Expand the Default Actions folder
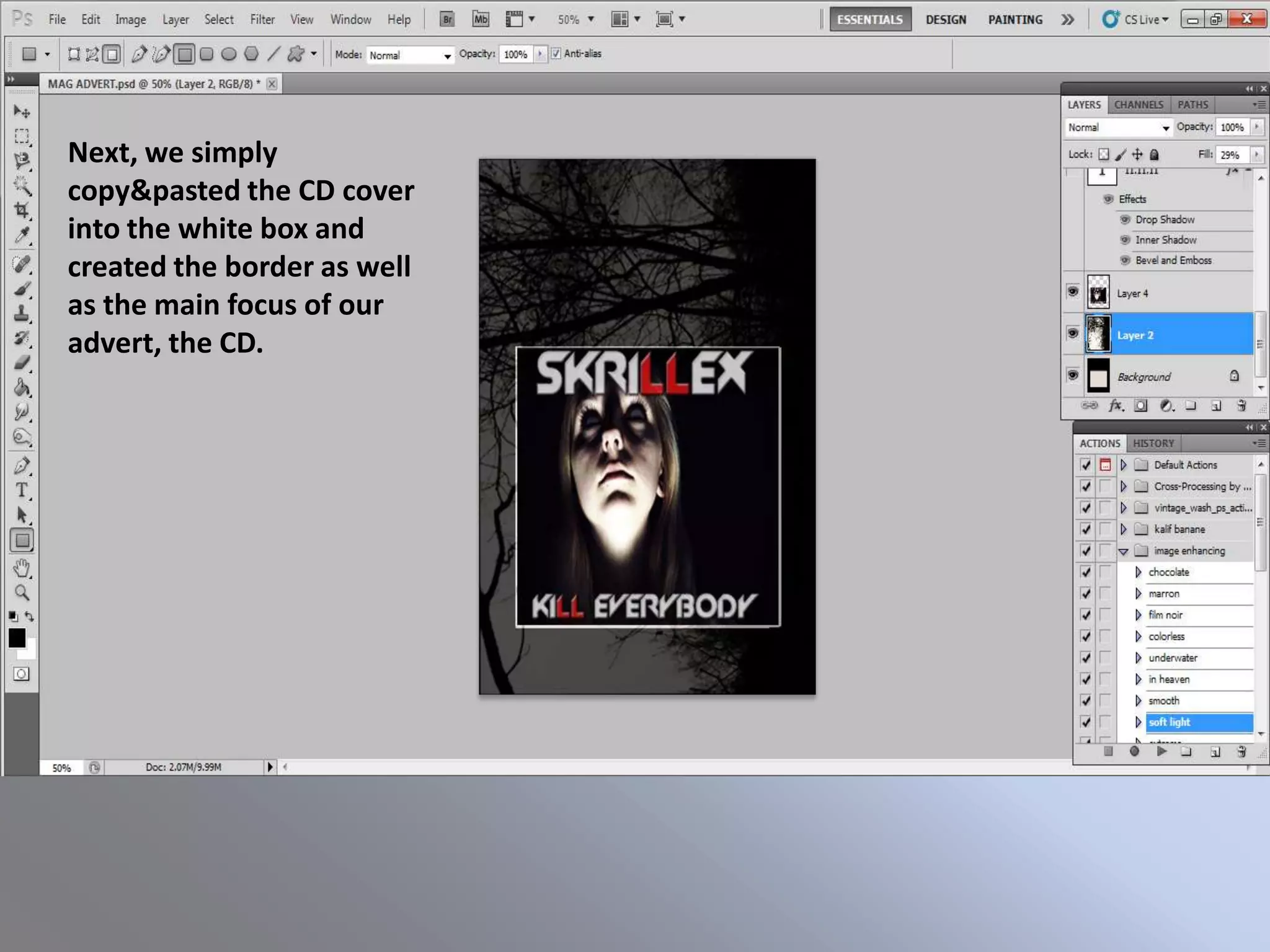 (1123, 465)
